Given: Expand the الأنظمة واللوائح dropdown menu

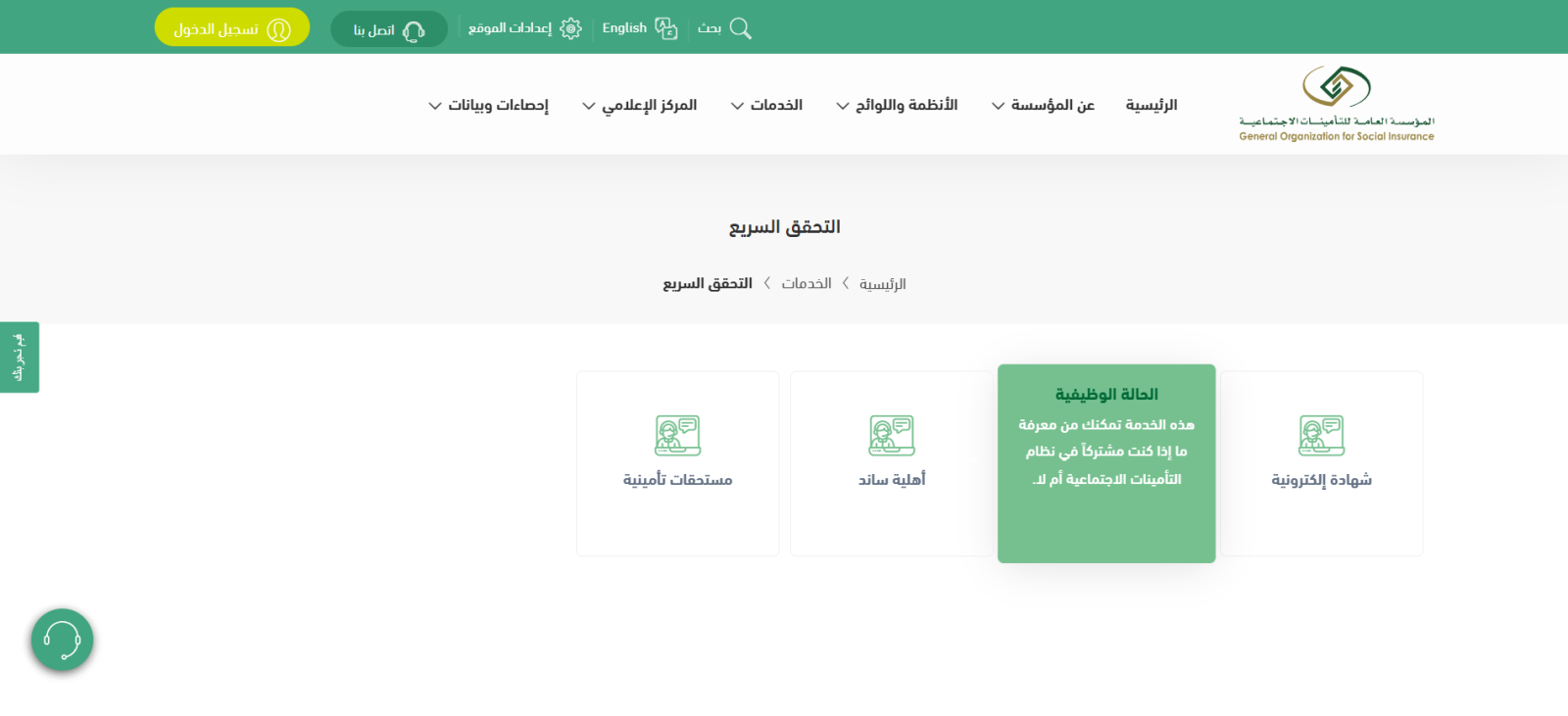Looking at the screenshot, I should [x=897, y=105].
